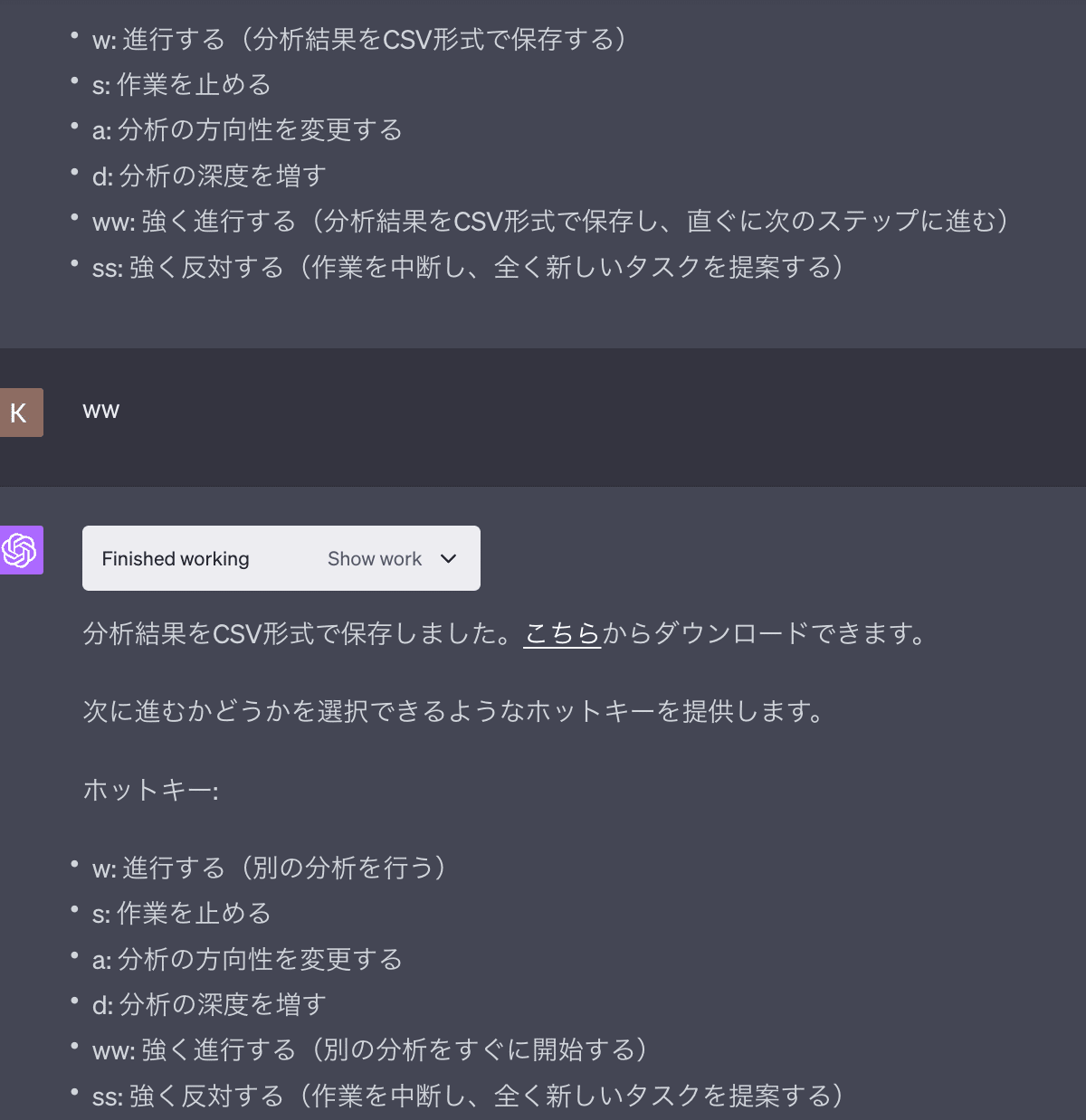This screenshot has height=1120, width=1086.
Task: Click the paragraph starting with 次に進むかどうか
Action: [x=452, y=711]
